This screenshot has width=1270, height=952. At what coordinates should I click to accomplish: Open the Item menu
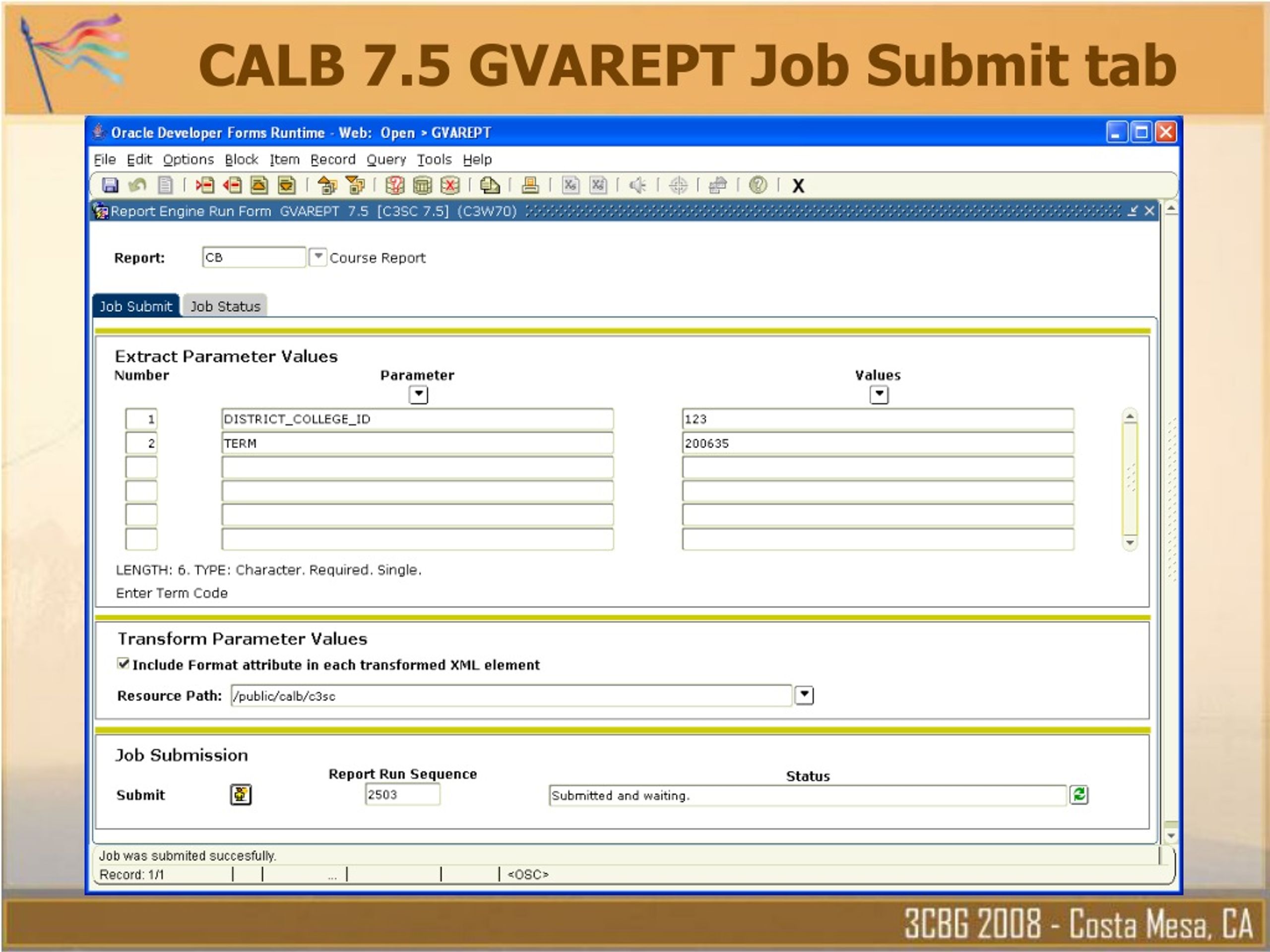click(285, 160)
